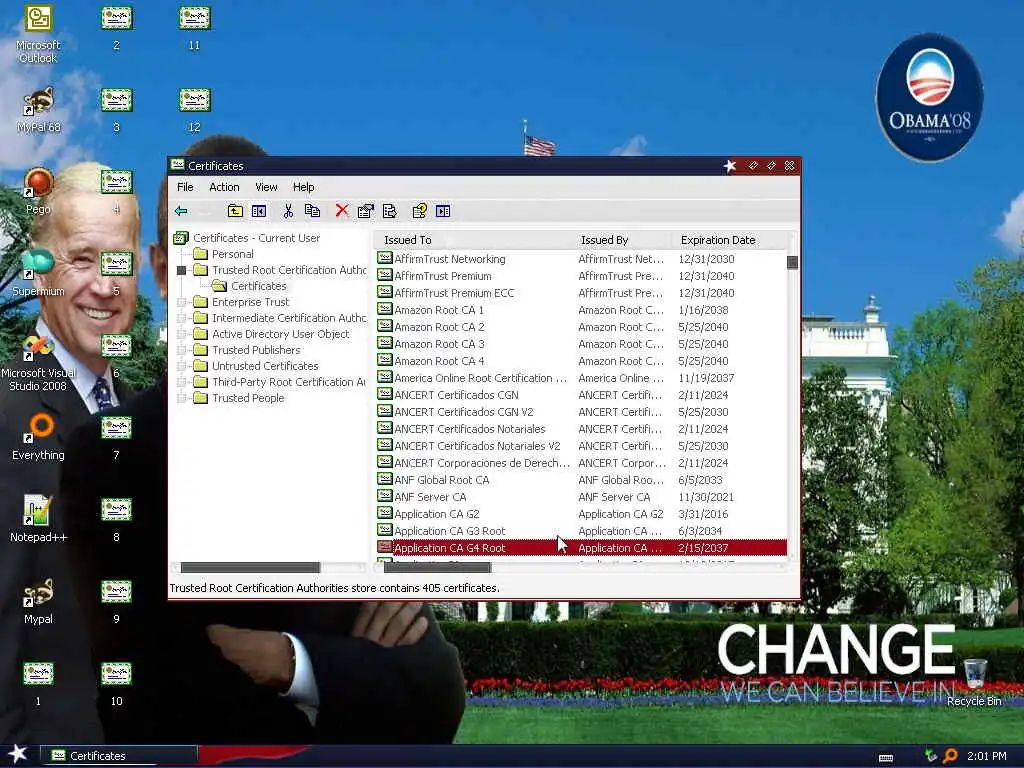
Task: Launch Supermium desktop icon
Action: pos(38,273)
